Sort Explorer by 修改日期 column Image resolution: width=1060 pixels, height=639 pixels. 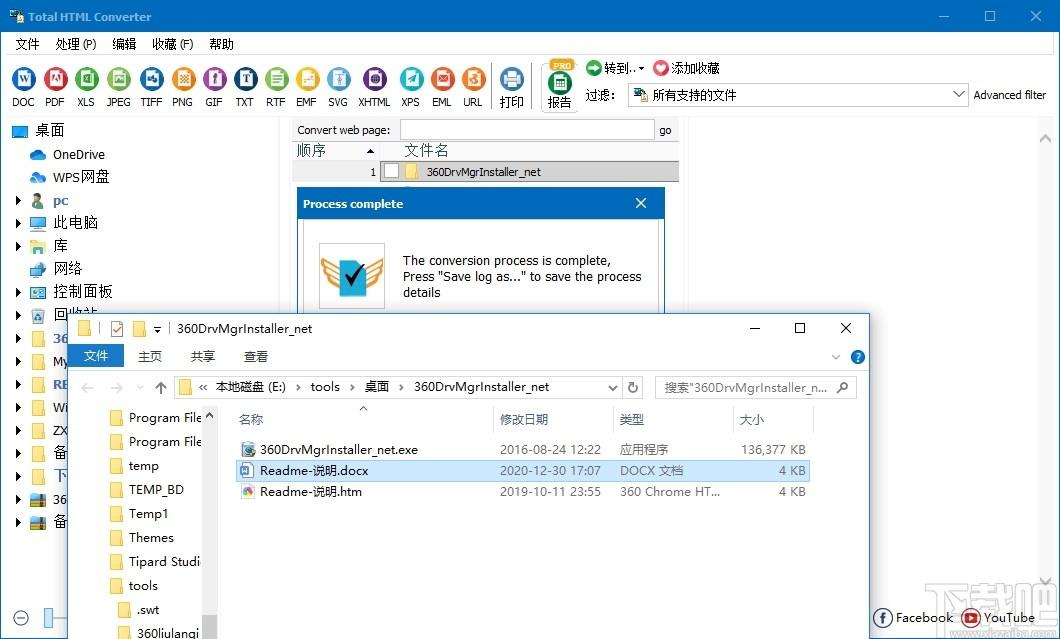click(553, 420)
